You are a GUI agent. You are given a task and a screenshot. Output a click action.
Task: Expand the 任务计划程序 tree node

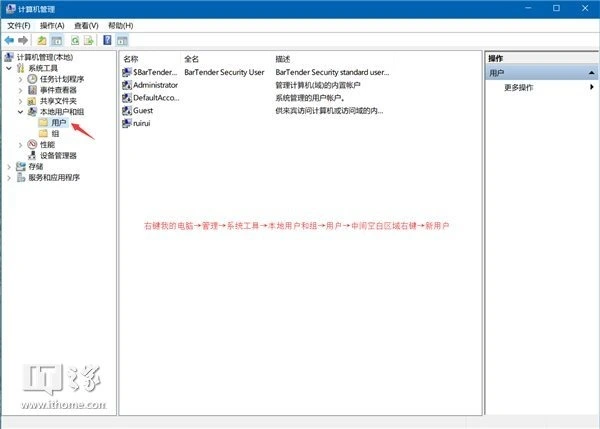tap(21, 79)
